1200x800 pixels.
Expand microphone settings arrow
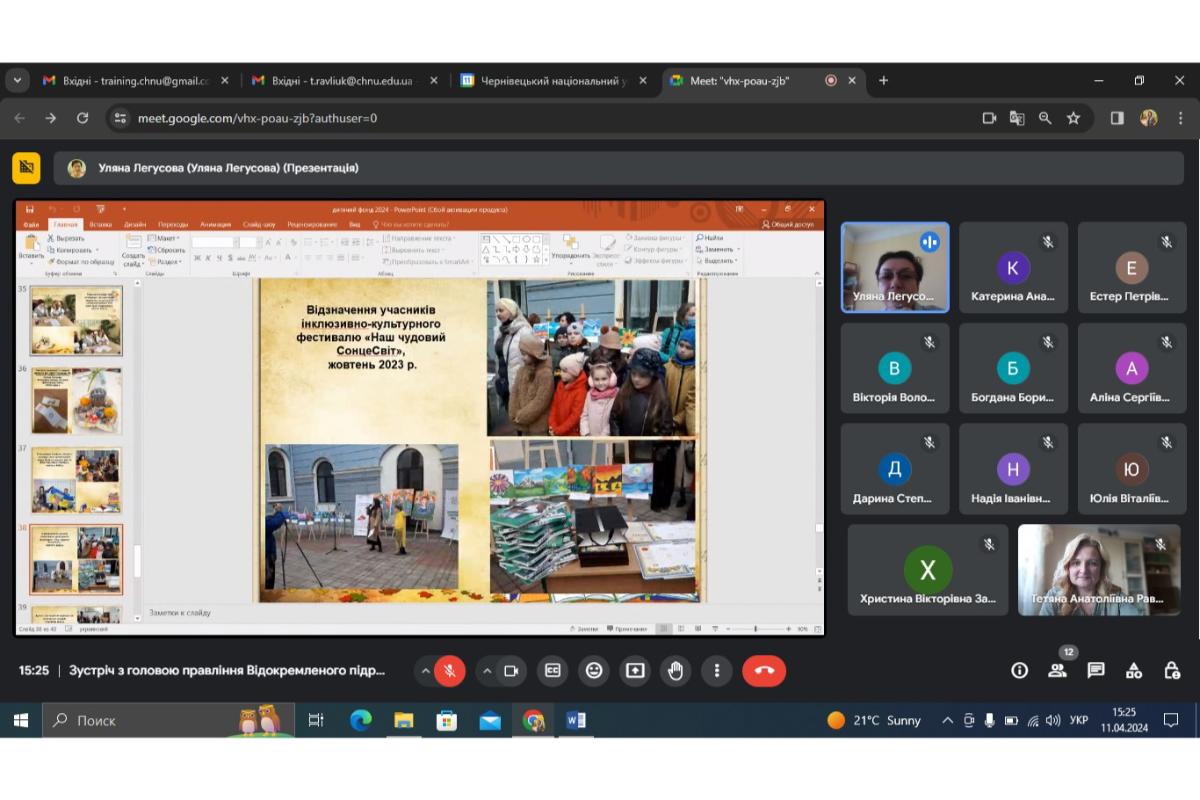tap(425, 671)
